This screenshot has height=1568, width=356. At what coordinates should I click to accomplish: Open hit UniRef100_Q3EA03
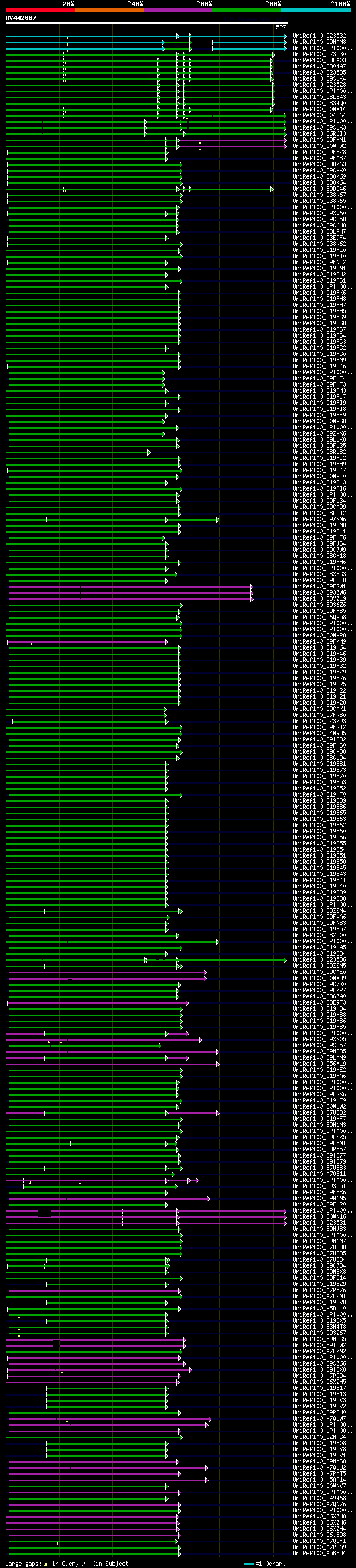[x=319, y=60]
